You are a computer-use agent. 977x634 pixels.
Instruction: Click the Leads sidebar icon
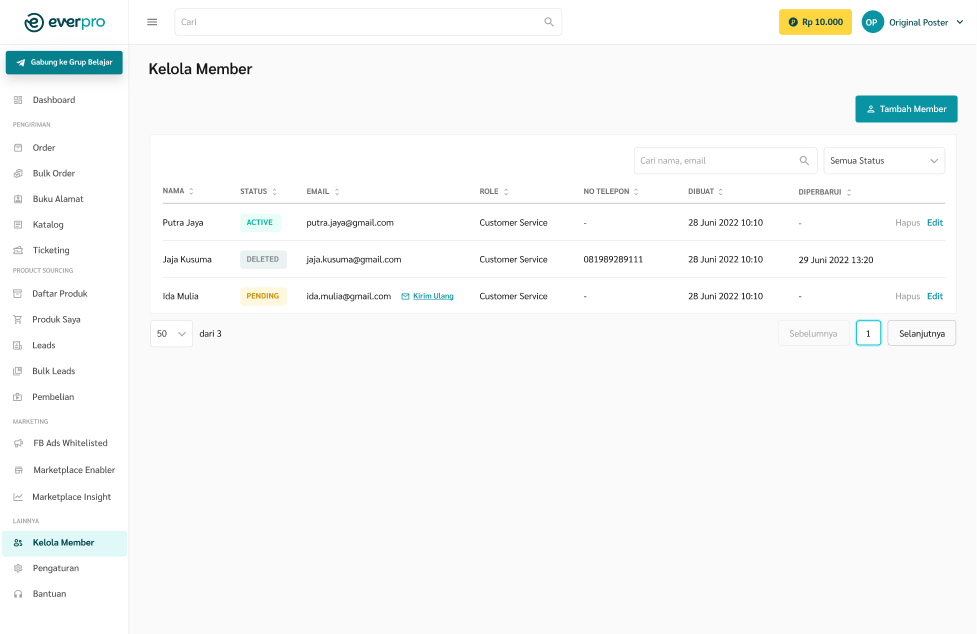[17, 345]
